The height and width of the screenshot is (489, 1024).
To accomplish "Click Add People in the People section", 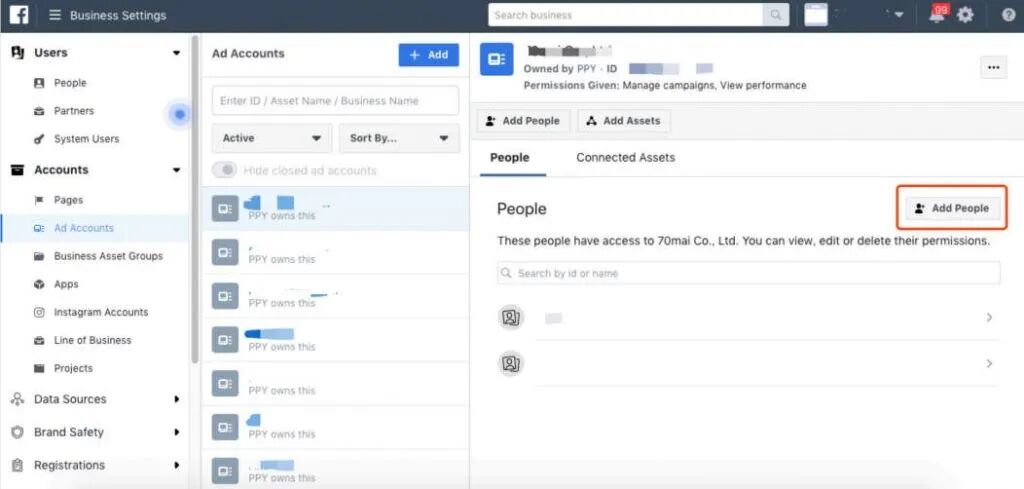I will tap(952, 208).
